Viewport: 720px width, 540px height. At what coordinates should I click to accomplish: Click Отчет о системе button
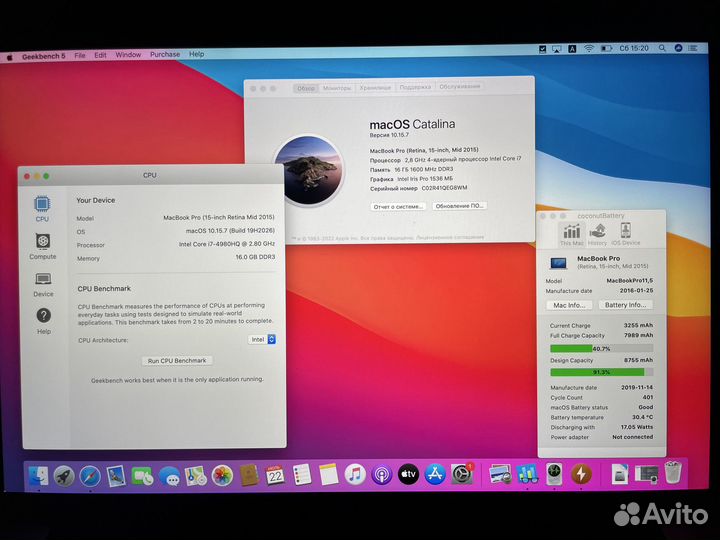click(398, 207)
